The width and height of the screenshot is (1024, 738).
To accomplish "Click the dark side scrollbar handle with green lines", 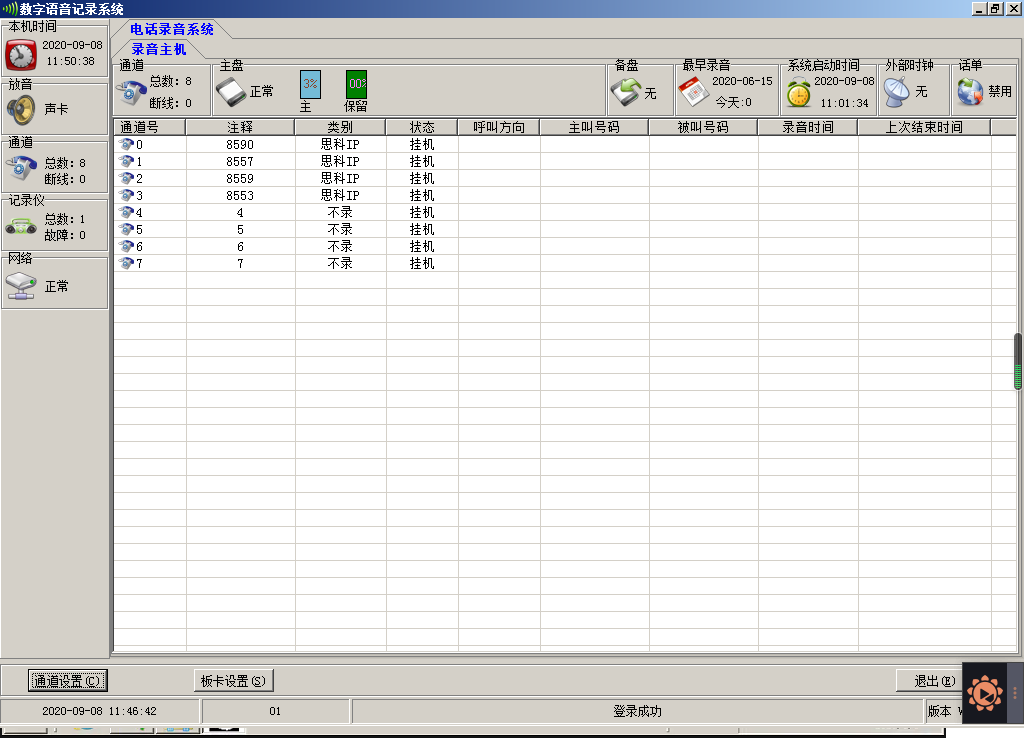I will point(1017,361).
